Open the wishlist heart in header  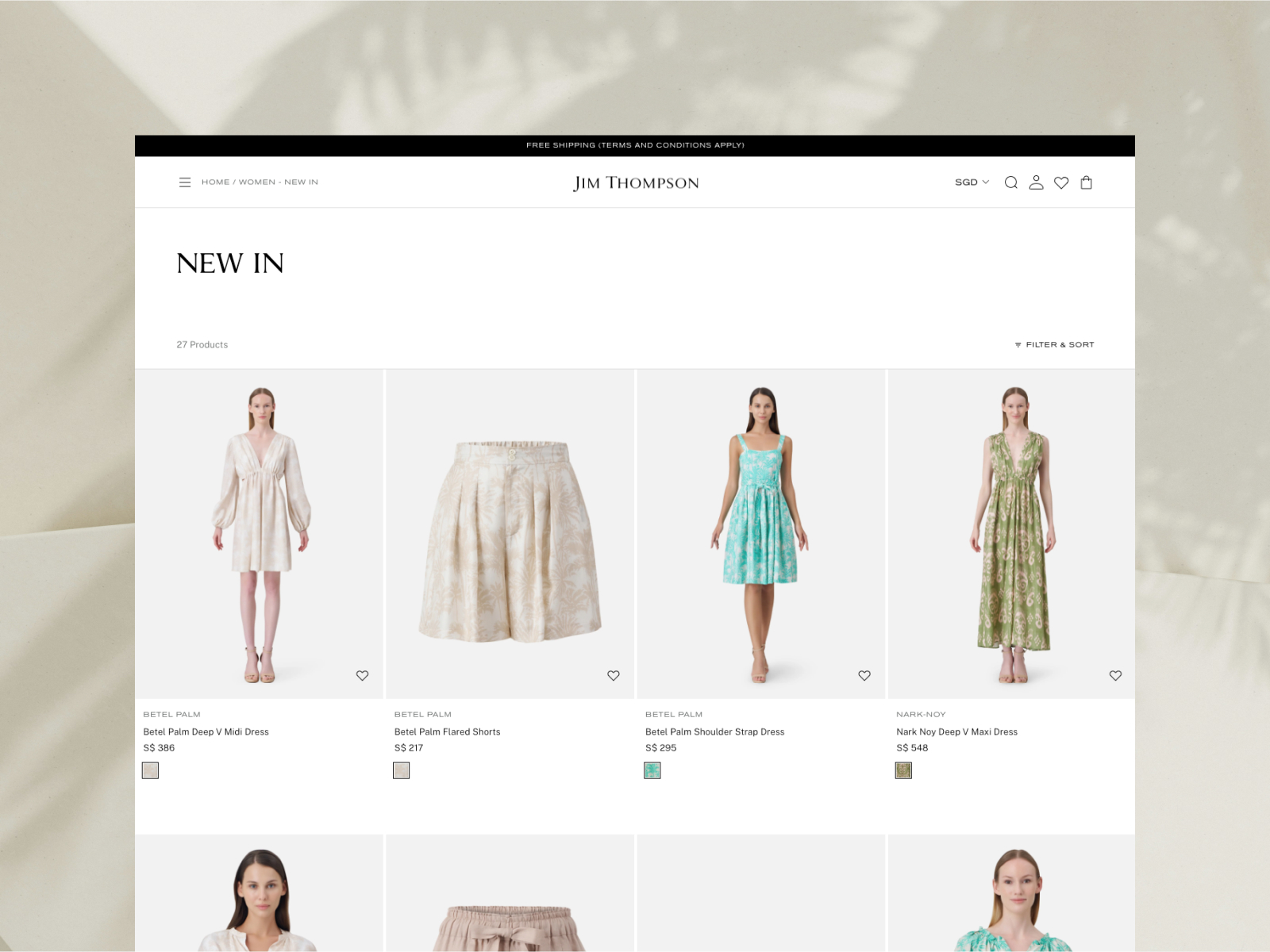click(1061, 182)
